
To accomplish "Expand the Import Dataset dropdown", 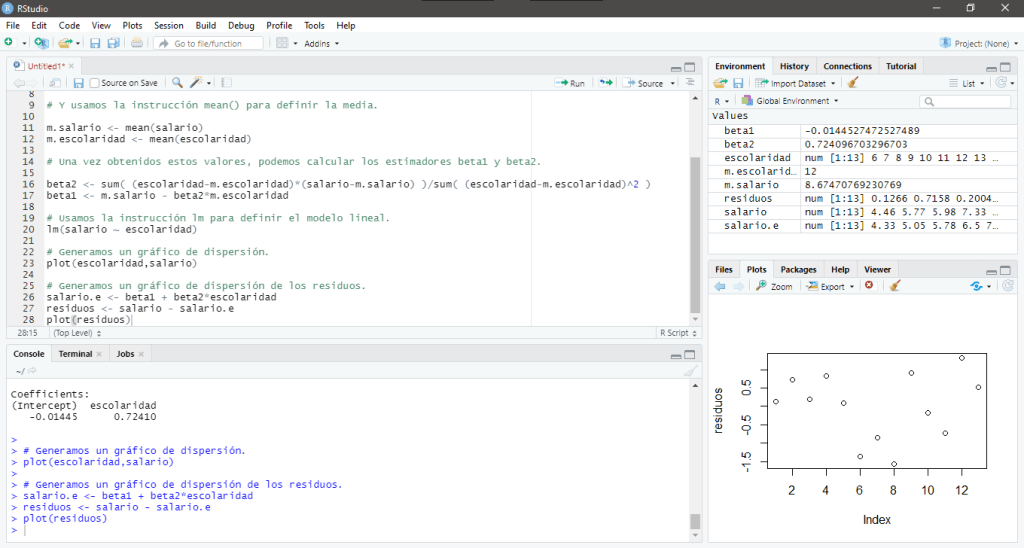I will [x=797, y=83].
